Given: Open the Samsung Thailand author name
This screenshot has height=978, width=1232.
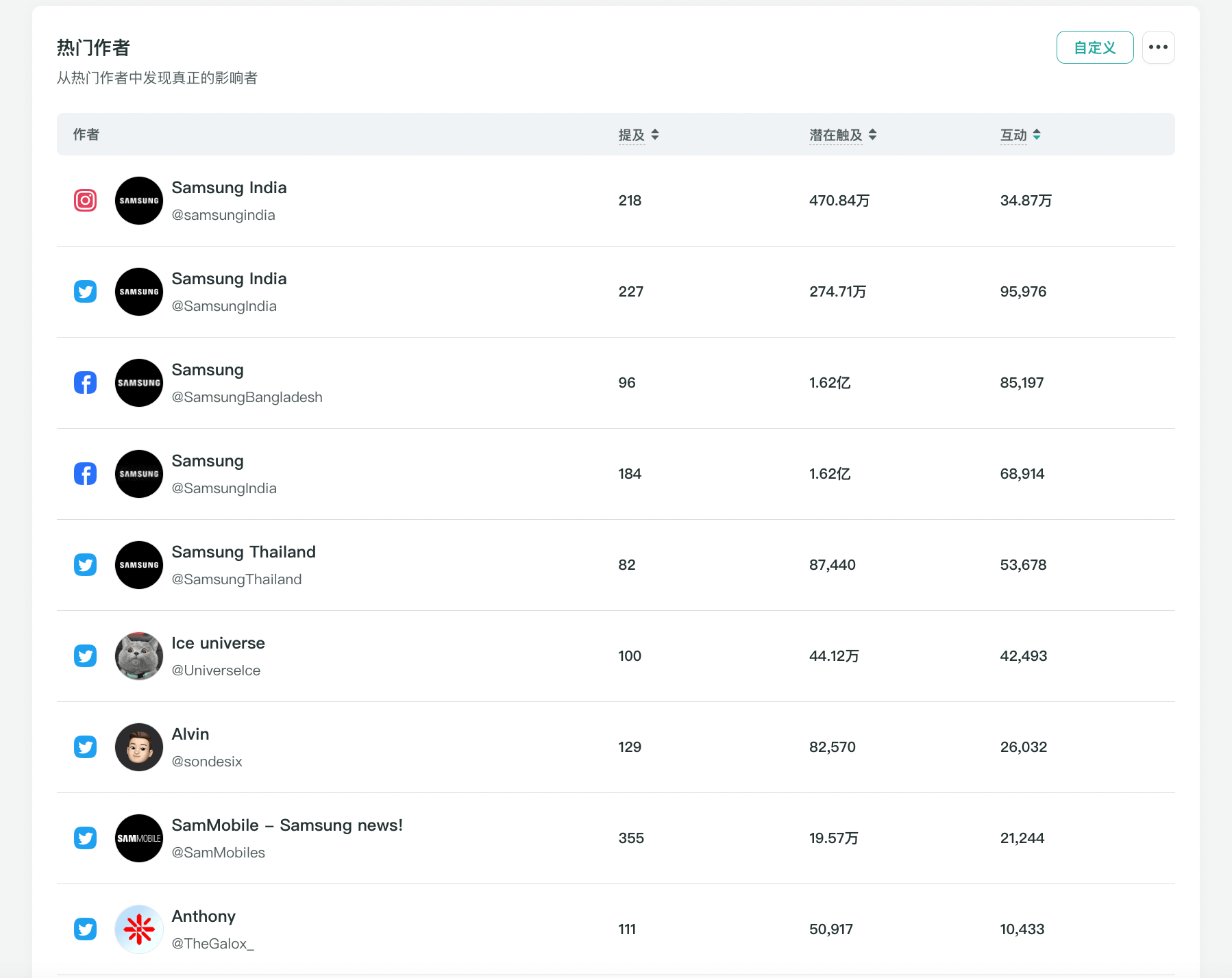Looking at the screenshot, I should [x=243, y=552].
